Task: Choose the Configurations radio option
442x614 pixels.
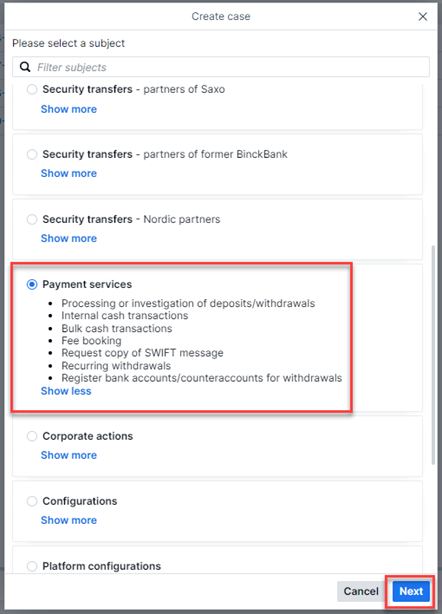Action: 32,501
